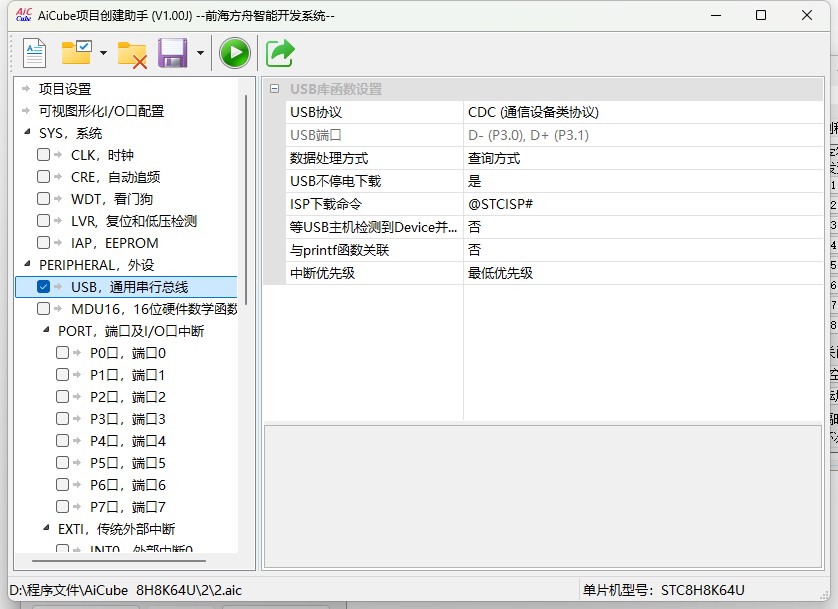The width and height of the screenshot is (838, 609).
Task: Check the CRE auto-tracking checkbox
Action: (43, 176)
